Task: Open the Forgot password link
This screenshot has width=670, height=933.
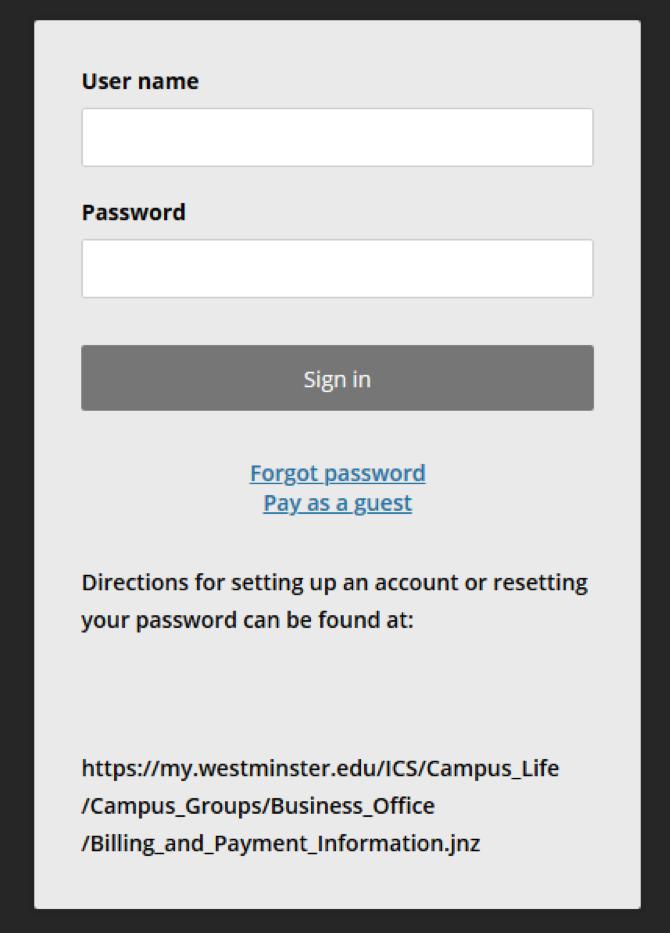Action: click(337, 473)
